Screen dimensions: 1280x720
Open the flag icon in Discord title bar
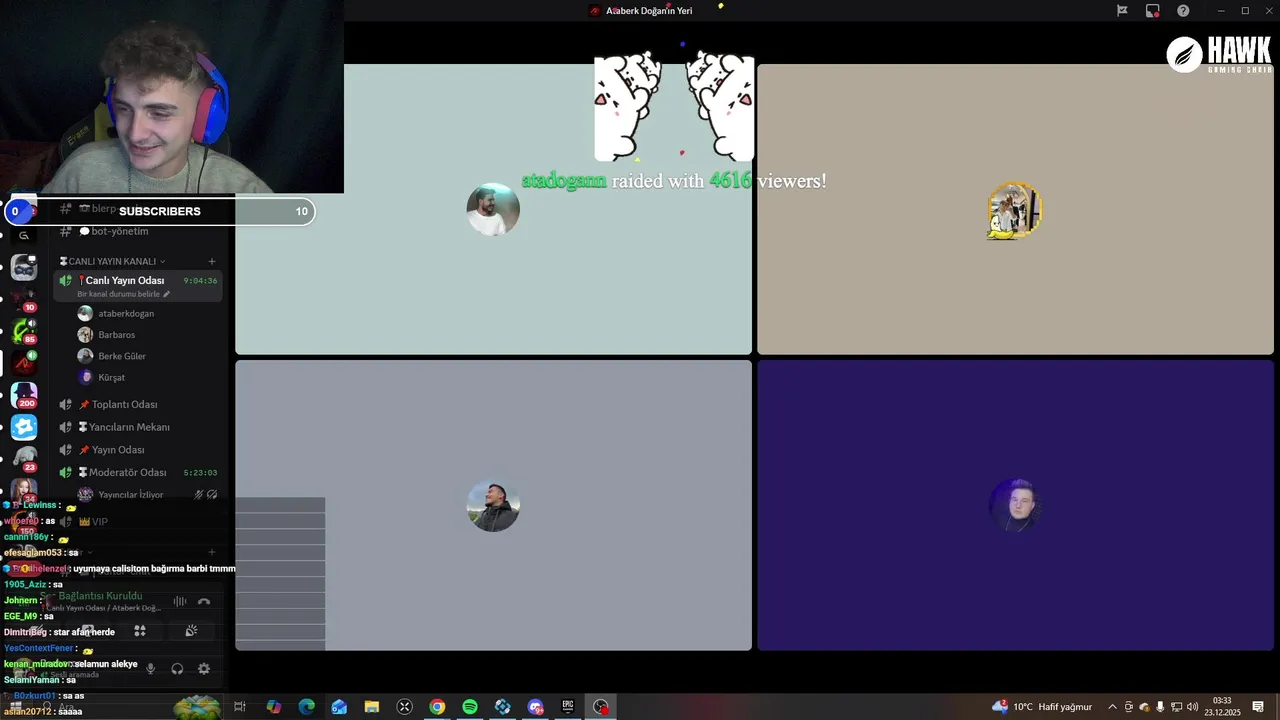pos(1122,11)
